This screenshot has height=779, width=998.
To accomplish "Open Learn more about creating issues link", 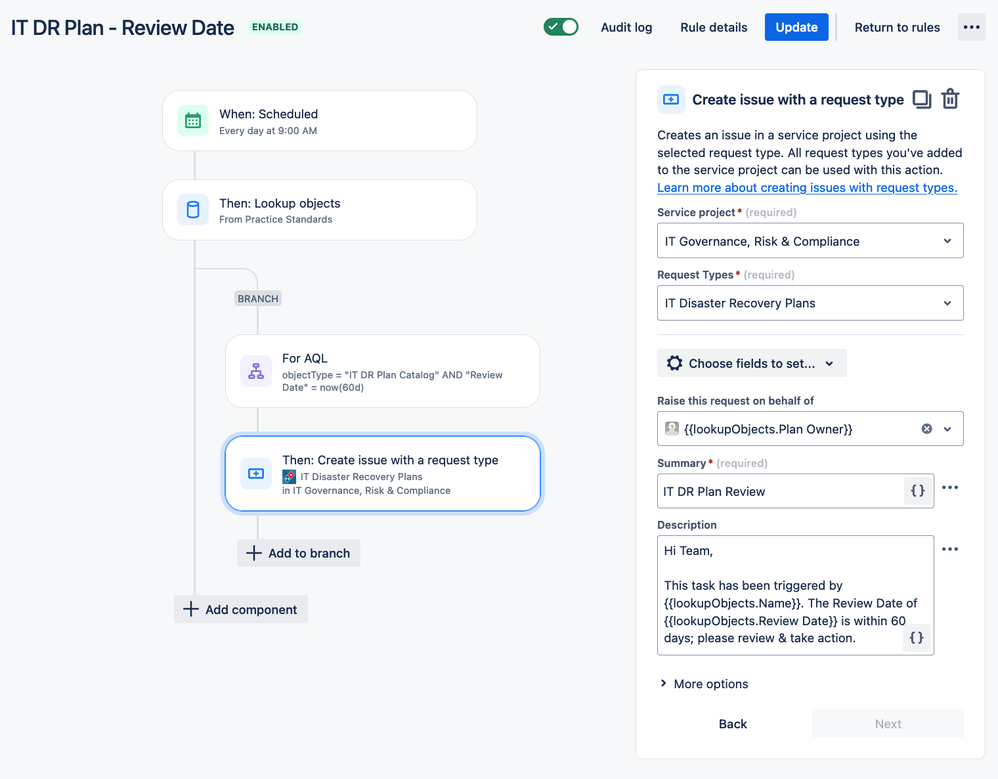I will click(x=807, y=187).
